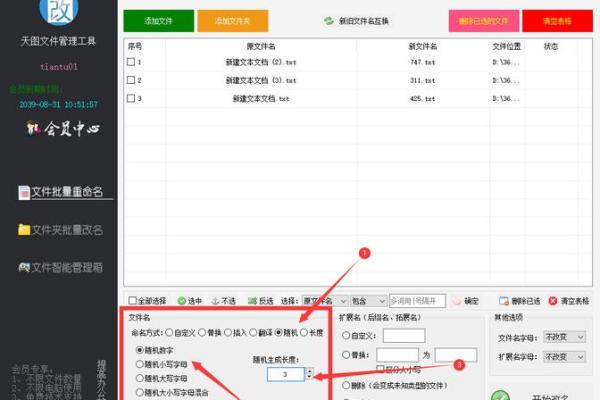The width and height of the screenshot is (600, 400).
Task: Click the 文件智能管理箱 icon
Action: coord(24,267)
